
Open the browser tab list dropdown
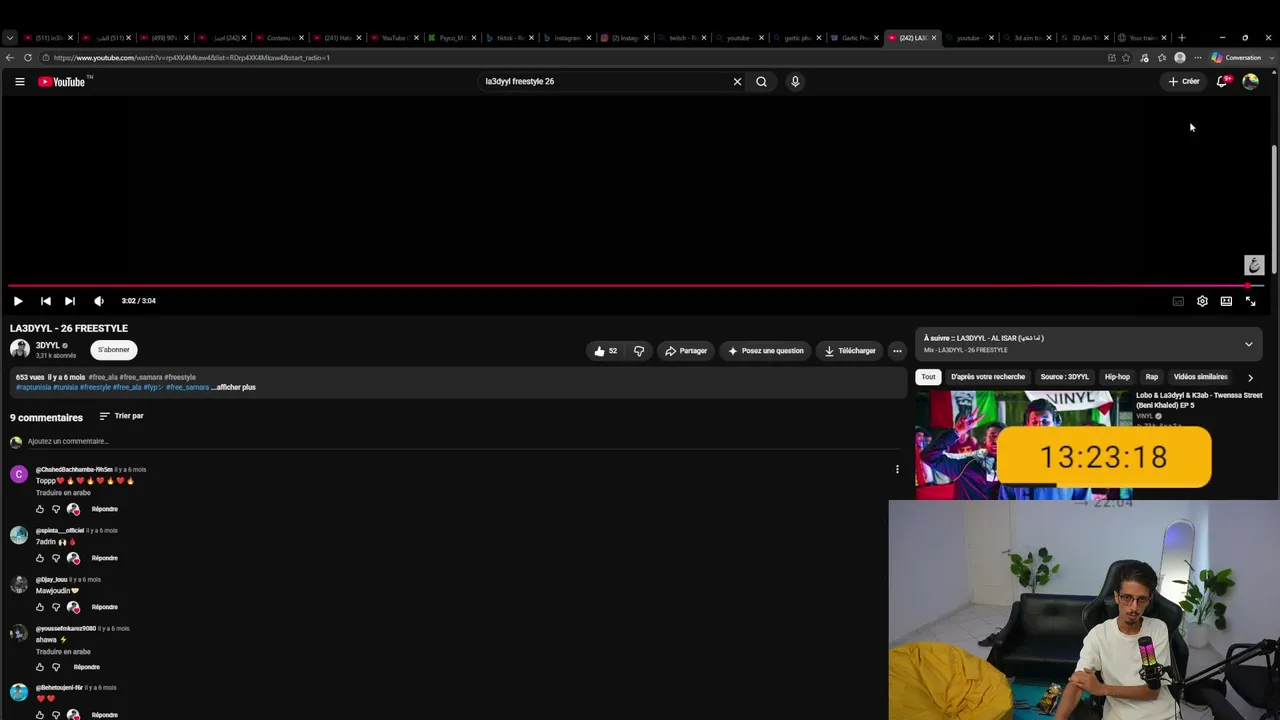(9, 38)
